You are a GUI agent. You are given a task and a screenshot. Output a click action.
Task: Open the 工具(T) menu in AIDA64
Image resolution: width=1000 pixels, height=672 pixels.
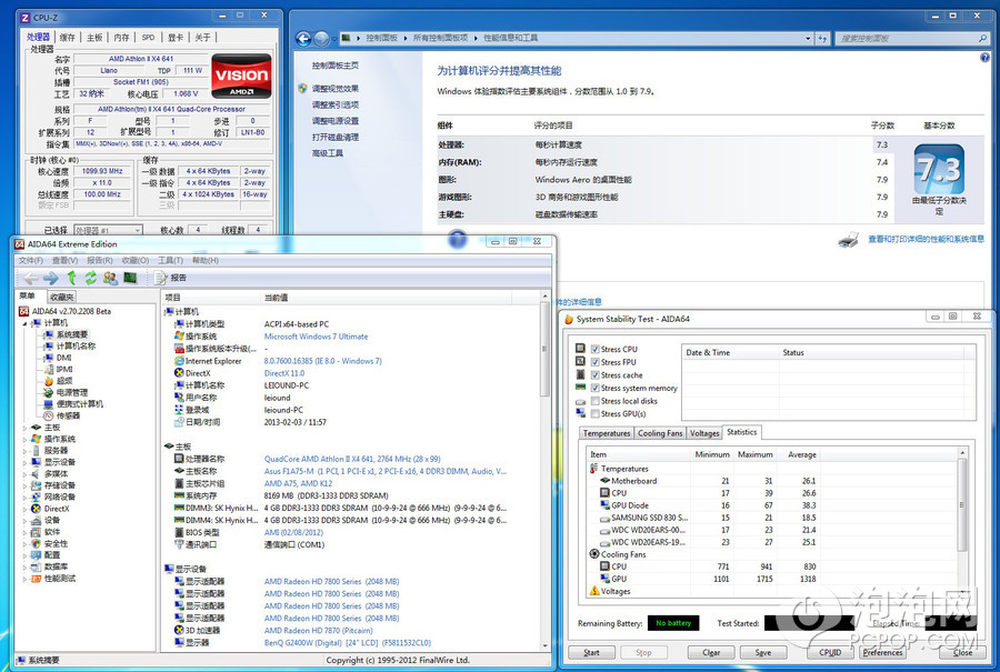tap(170, 261)
